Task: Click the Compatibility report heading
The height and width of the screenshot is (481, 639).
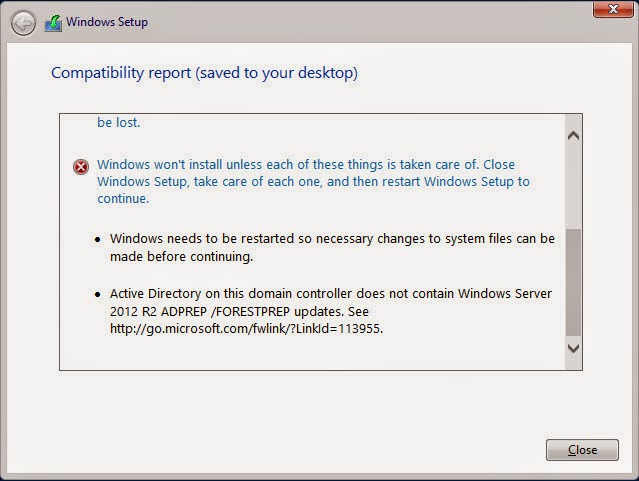Action: 204,73
